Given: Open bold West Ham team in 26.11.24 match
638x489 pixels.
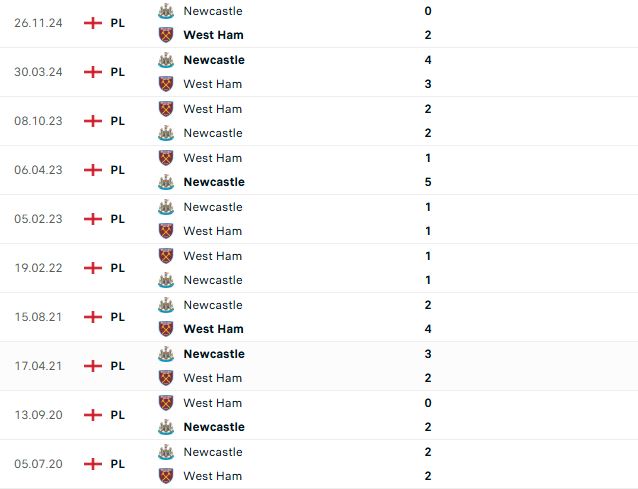Looking at the screenshot, I should tap(214, 35).
